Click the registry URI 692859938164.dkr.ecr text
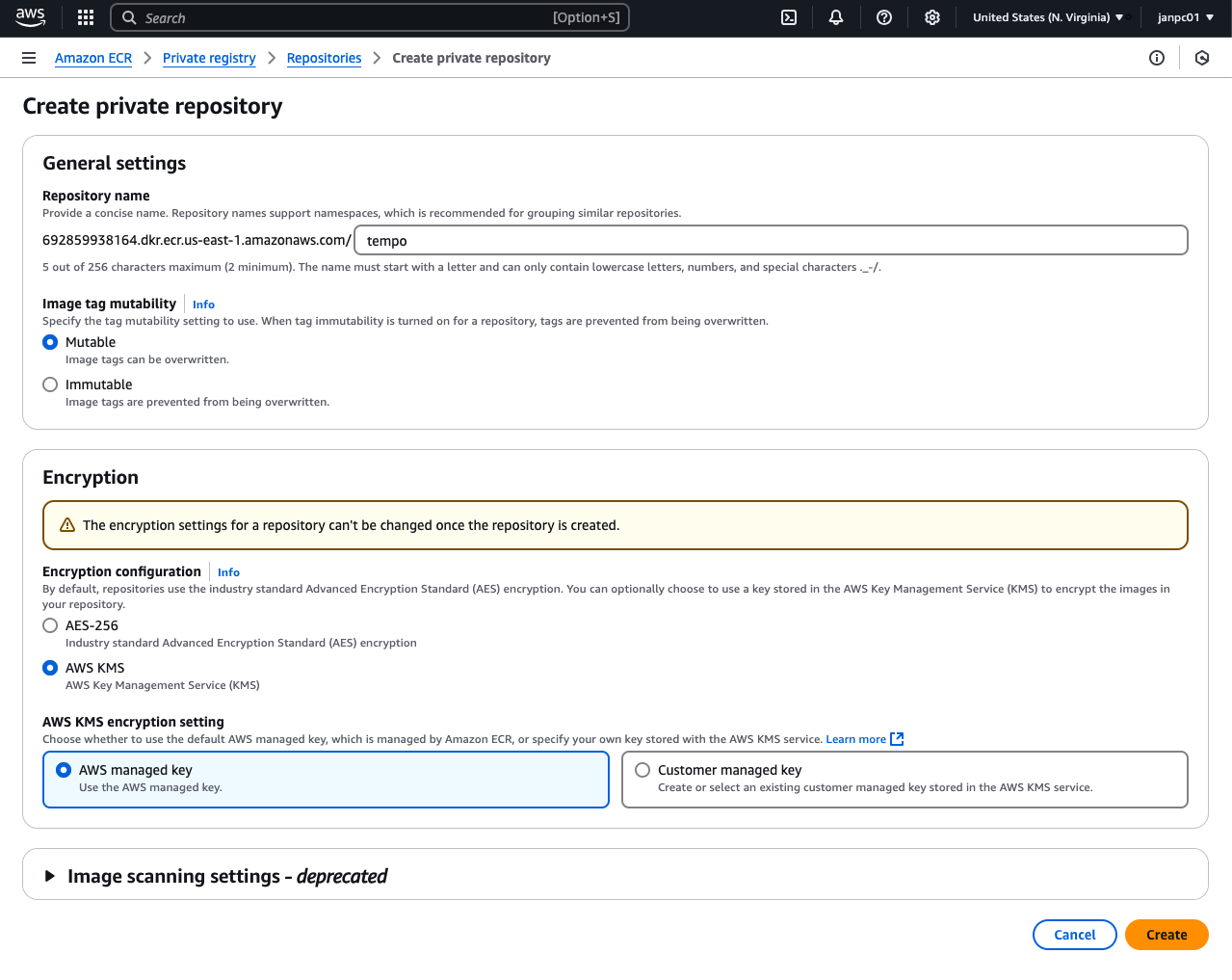The height and width of the screenshot is (980, 1232). 197,240
